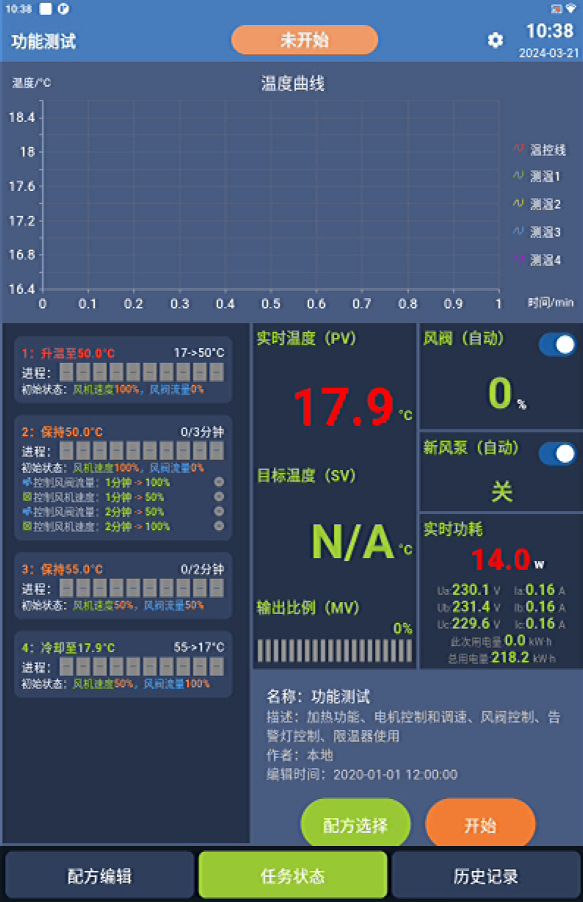Click the 温度曲线 chart area
Screen dimensions: 583x902
coord(271,196)
